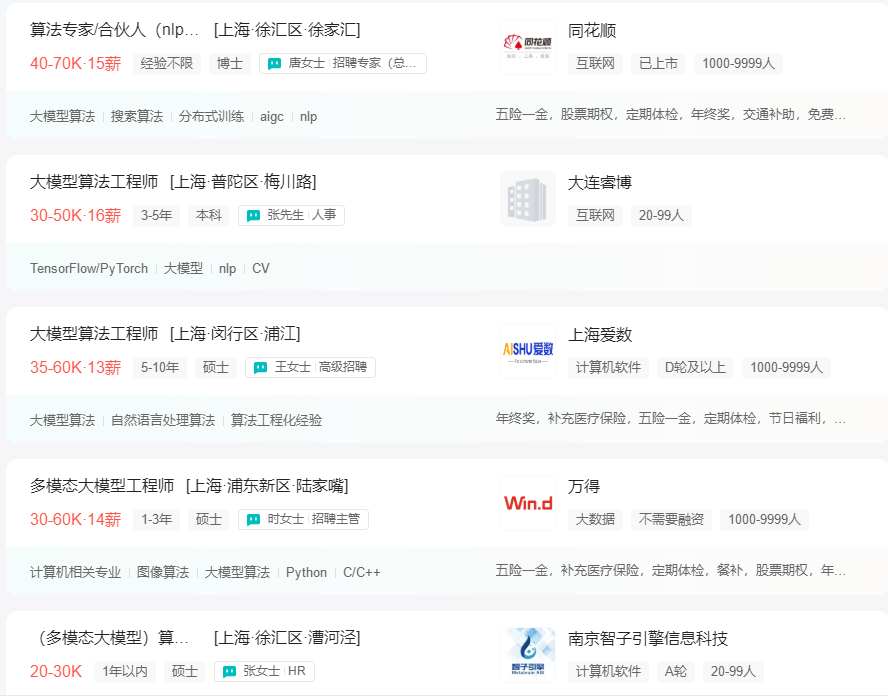Viewport: 888px width, 696px height.
Task: Click location [上海·徐汇区·漕河泾]
Action: (x=287, y=638)
